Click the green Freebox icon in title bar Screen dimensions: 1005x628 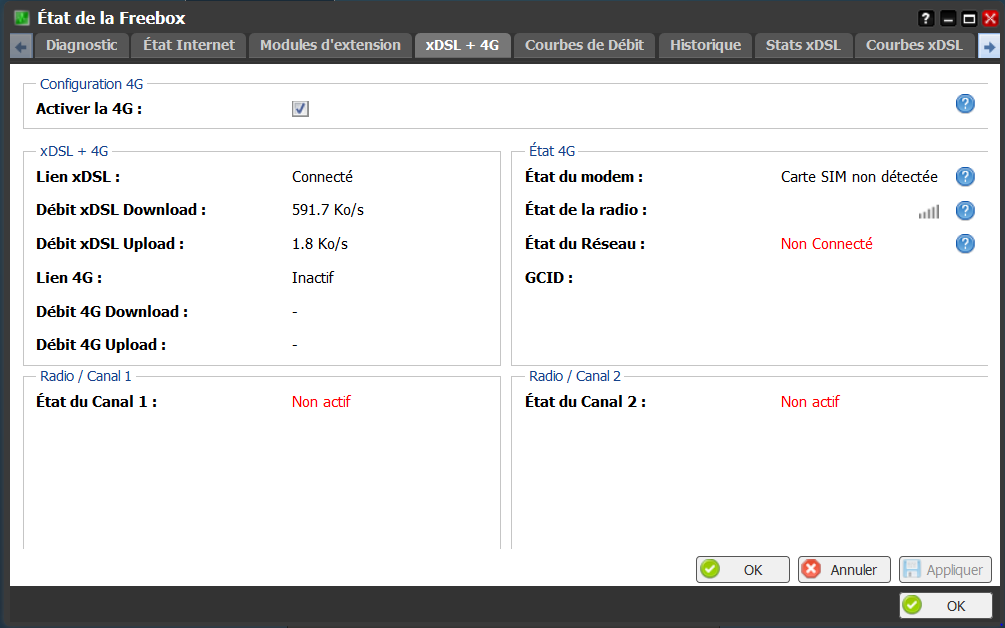pos(21,18)
